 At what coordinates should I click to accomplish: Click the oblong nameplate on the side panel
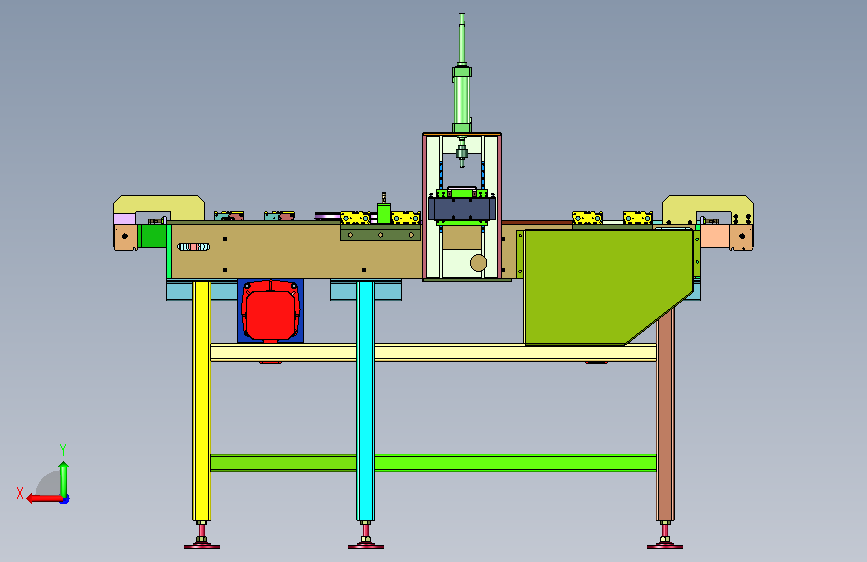click(x=194, y=247)
